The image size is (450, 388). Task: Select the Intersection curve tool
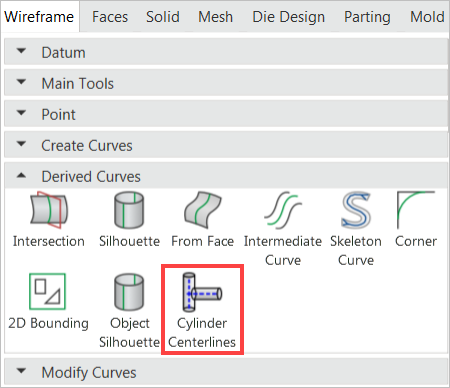49,220
